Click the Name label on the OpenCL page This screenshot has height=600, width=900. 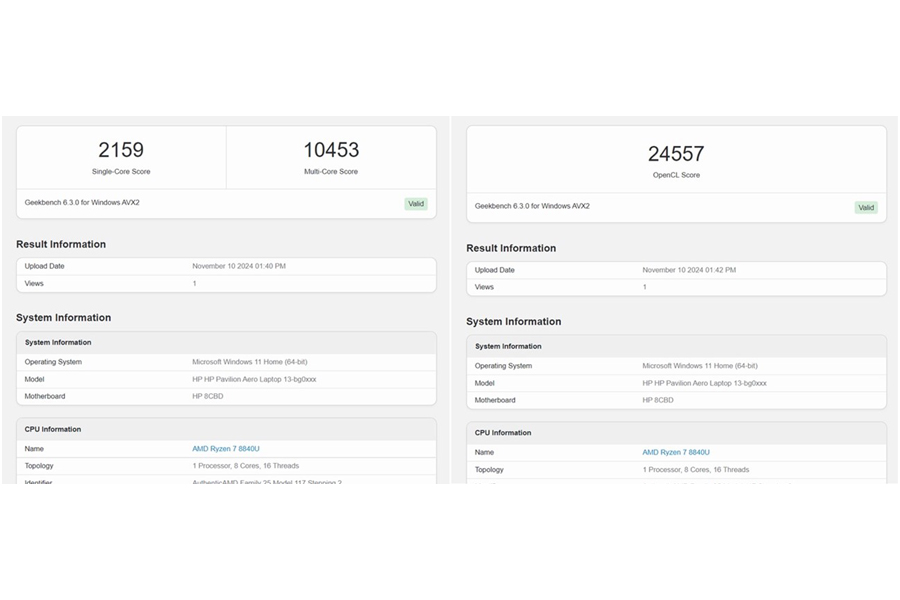pos(484,452)
